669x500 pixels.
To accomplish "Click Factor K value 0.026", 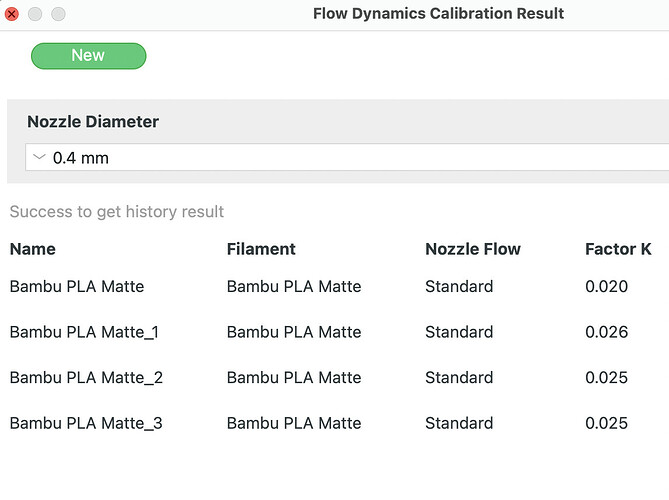I will [606, 332].
